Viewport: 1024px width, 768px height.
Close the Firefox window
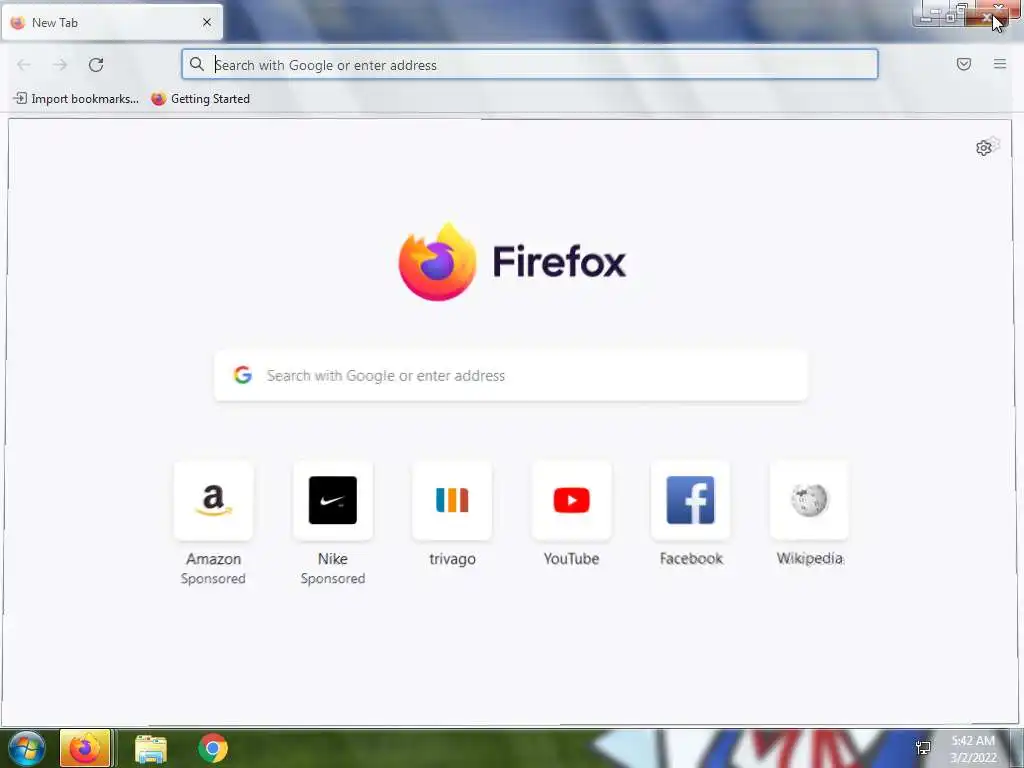987,16
